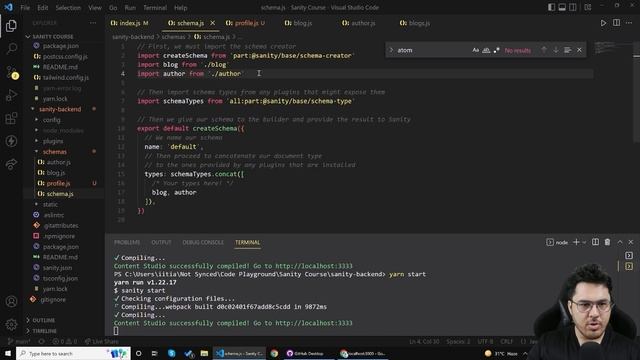
Task: Go to previous find match arrow
Action: point(544,50)
